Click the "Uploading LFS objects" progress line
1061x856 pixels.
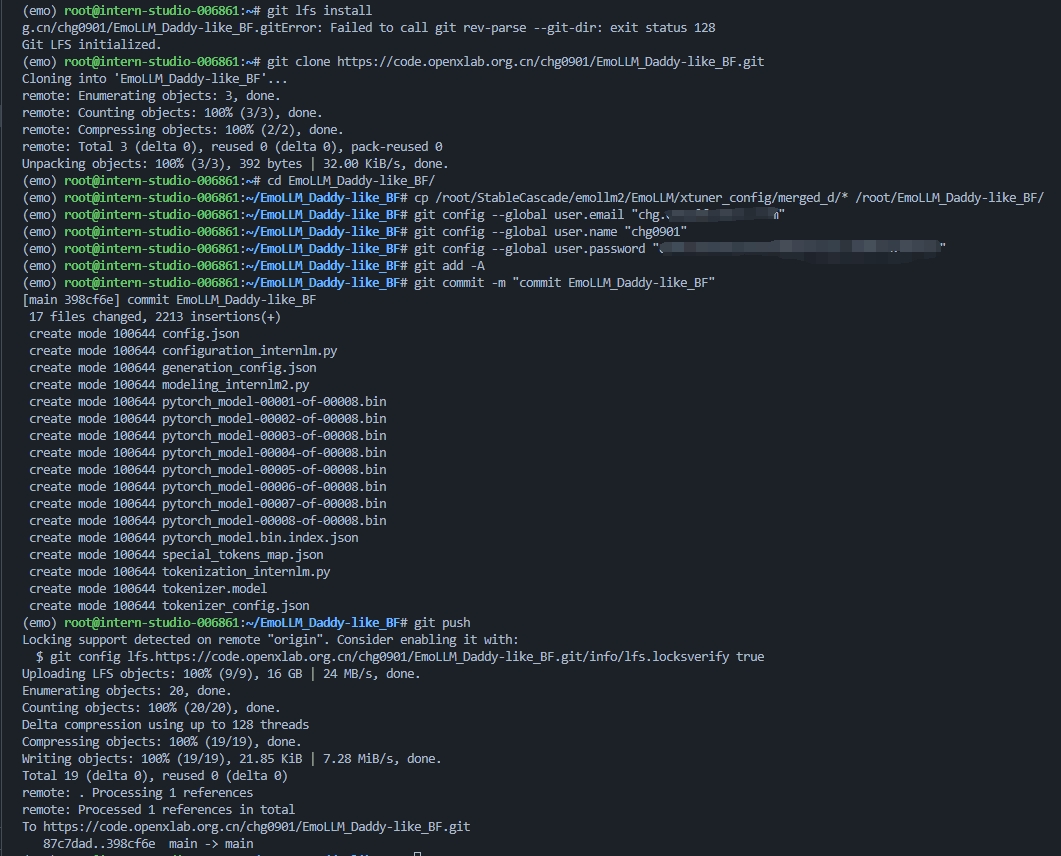click(x=221, y=674)
